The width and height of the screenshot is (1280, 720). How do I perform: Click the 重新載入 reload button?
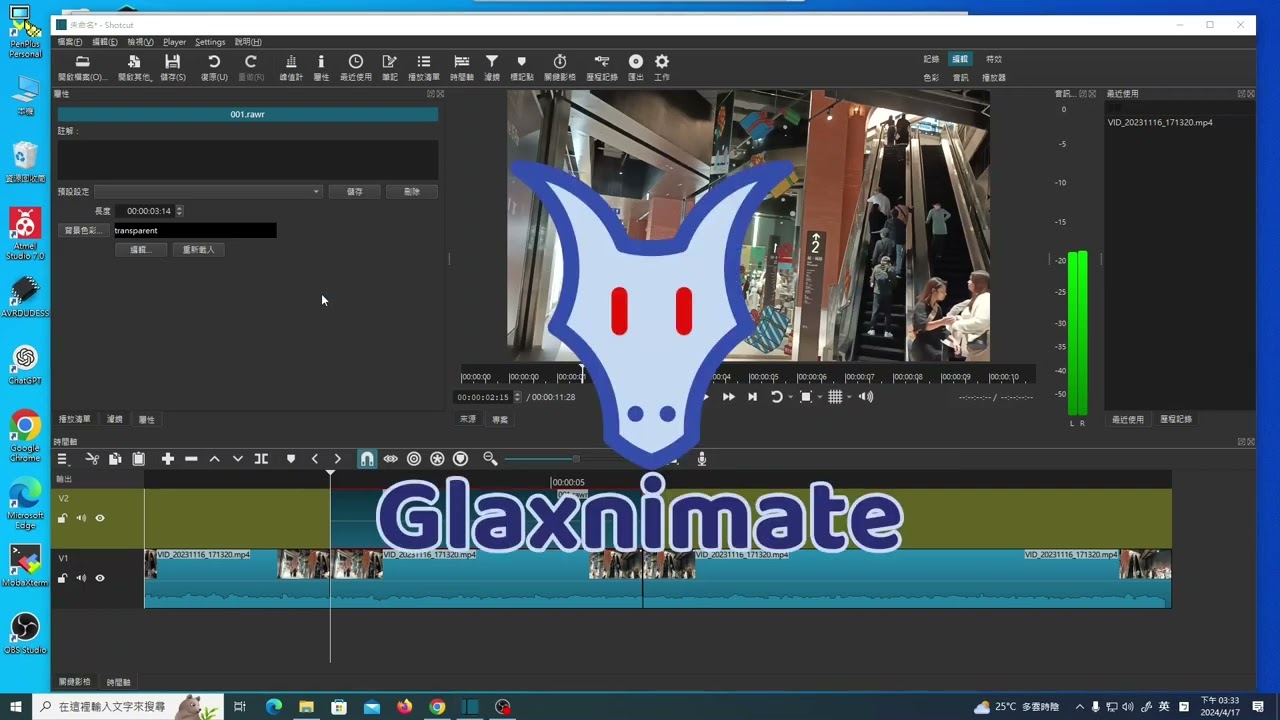pos(198,249)
